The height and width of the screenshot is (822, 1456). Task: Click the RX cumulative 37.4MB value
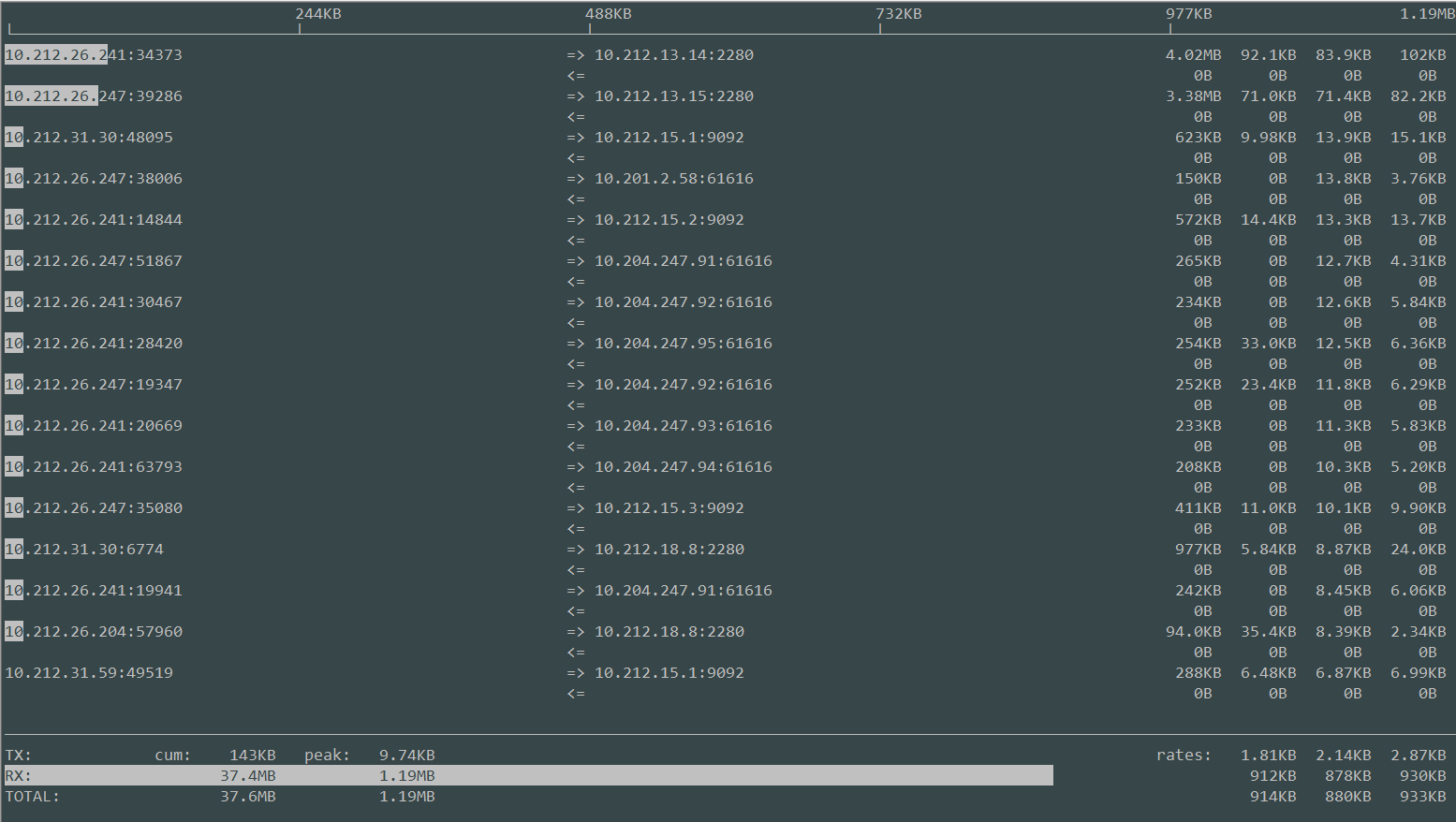pyautogui.click(x=248, y=776)
